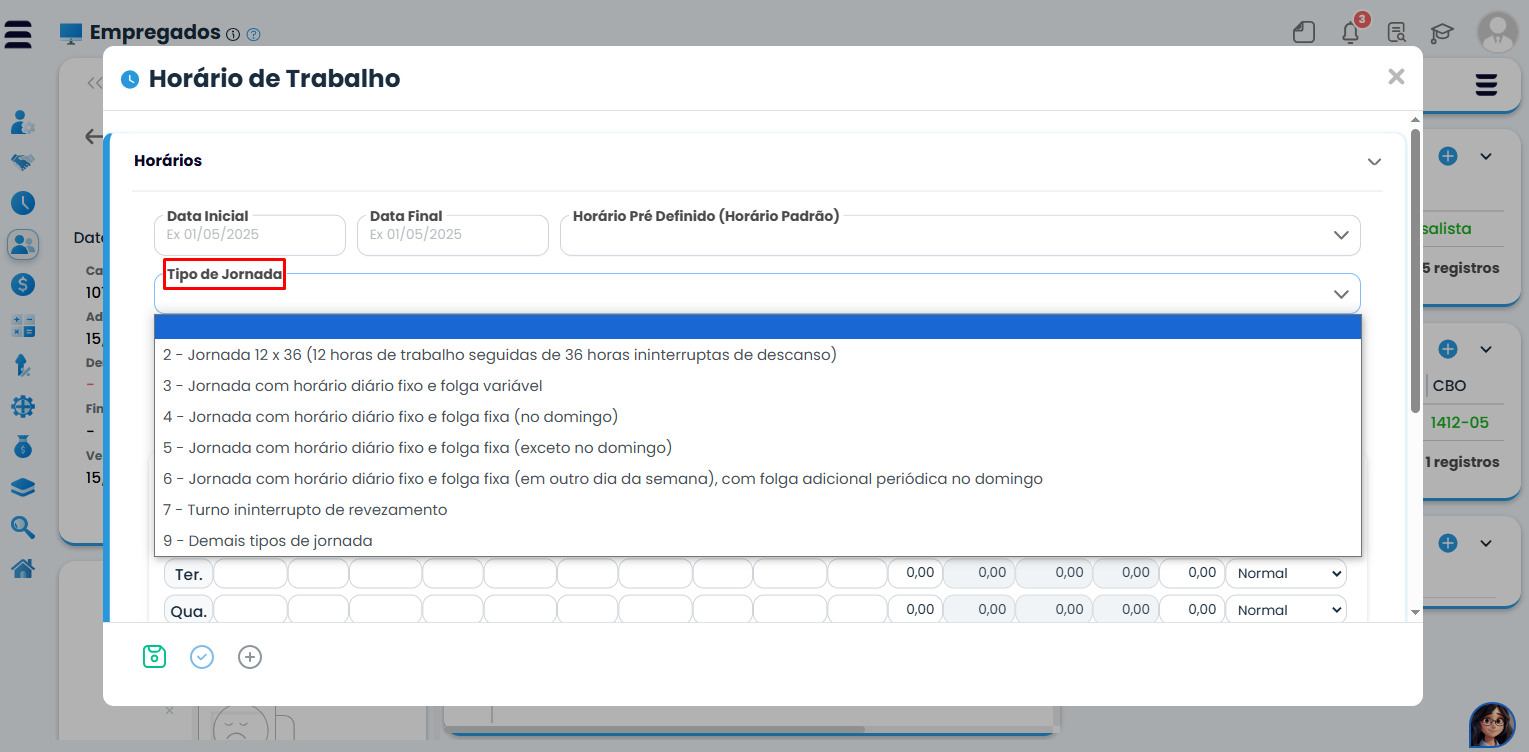Image resolution: width=1529 pixels, height=752 pixels.
Task: Go to the home sidebar icon
Action: coord(23,568)
